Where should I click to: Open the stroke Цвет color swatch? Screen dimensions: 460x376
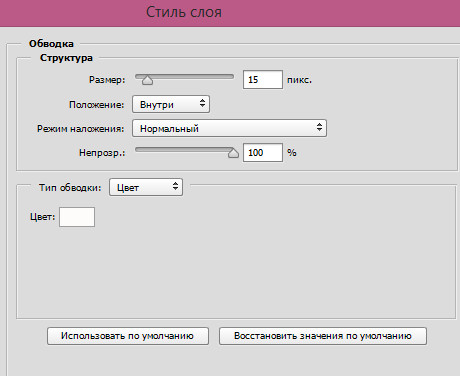click(77, 217)
